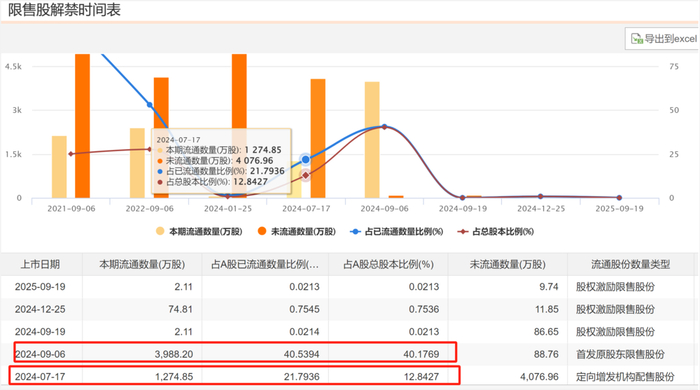This screenshot has width=700, height=390.
Task: Click the 2025-09-19 x-axis date label
Action: pyautogui.click(x=620, y=208)
